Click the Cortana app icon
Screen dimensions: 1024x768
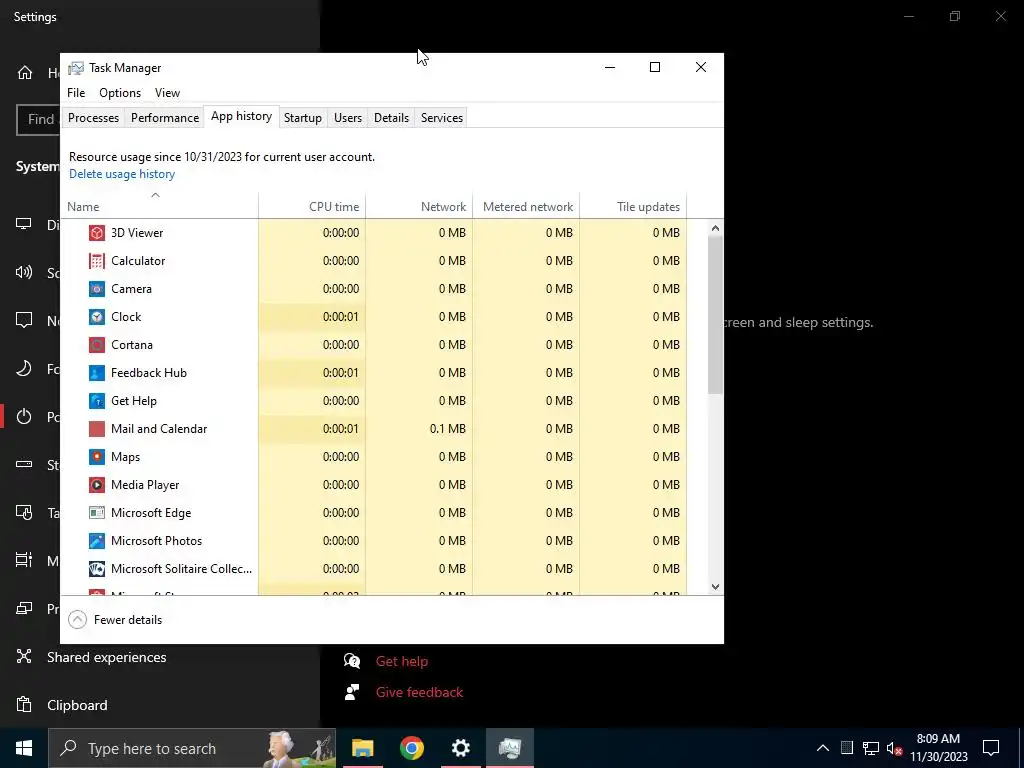click(x=97, y=345)
